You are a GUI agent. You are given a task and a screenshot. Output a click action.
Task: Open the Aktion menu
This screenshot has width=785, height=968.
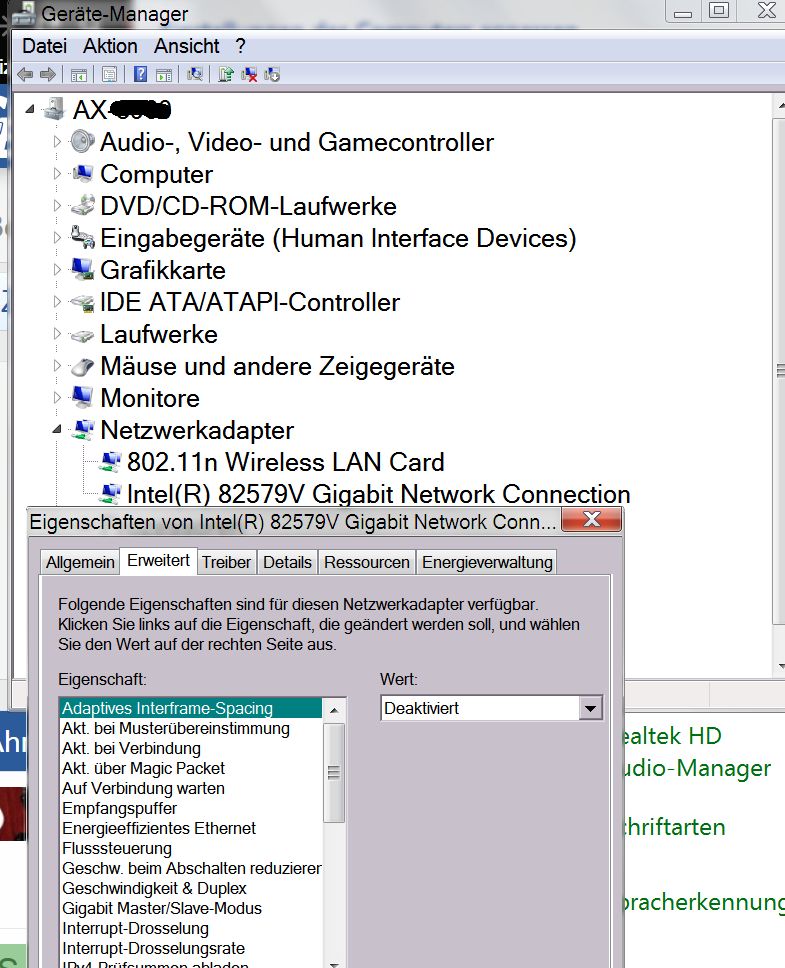[110, 46]
